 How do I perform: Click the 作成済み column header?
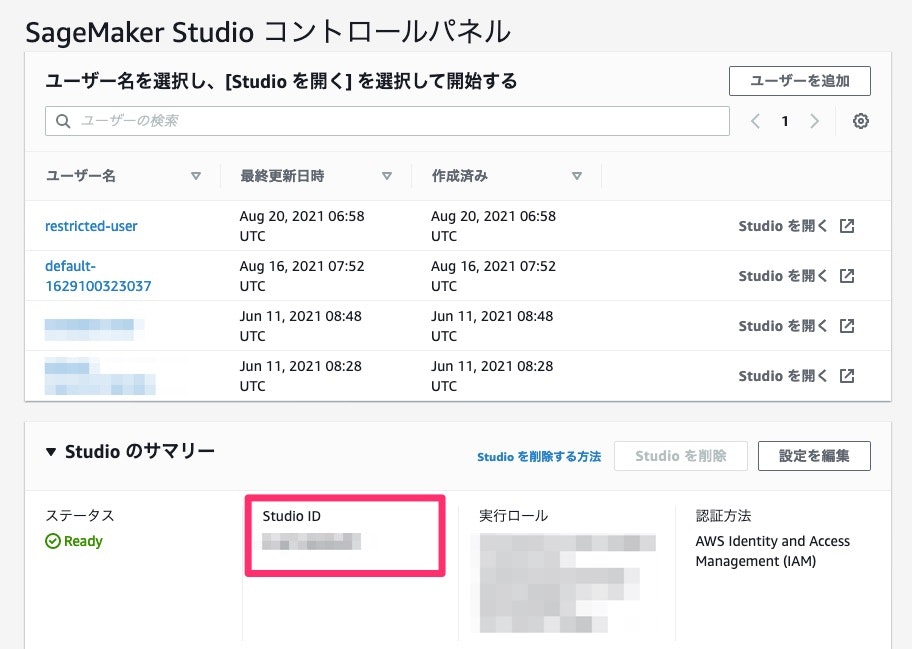point(459,176)
